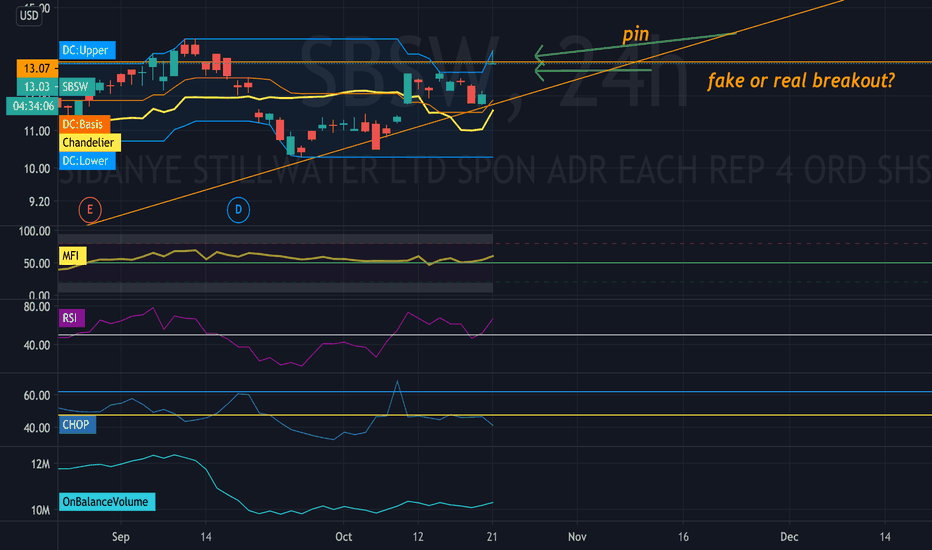Select the DC:Basis indicator label

click(84, 124)
